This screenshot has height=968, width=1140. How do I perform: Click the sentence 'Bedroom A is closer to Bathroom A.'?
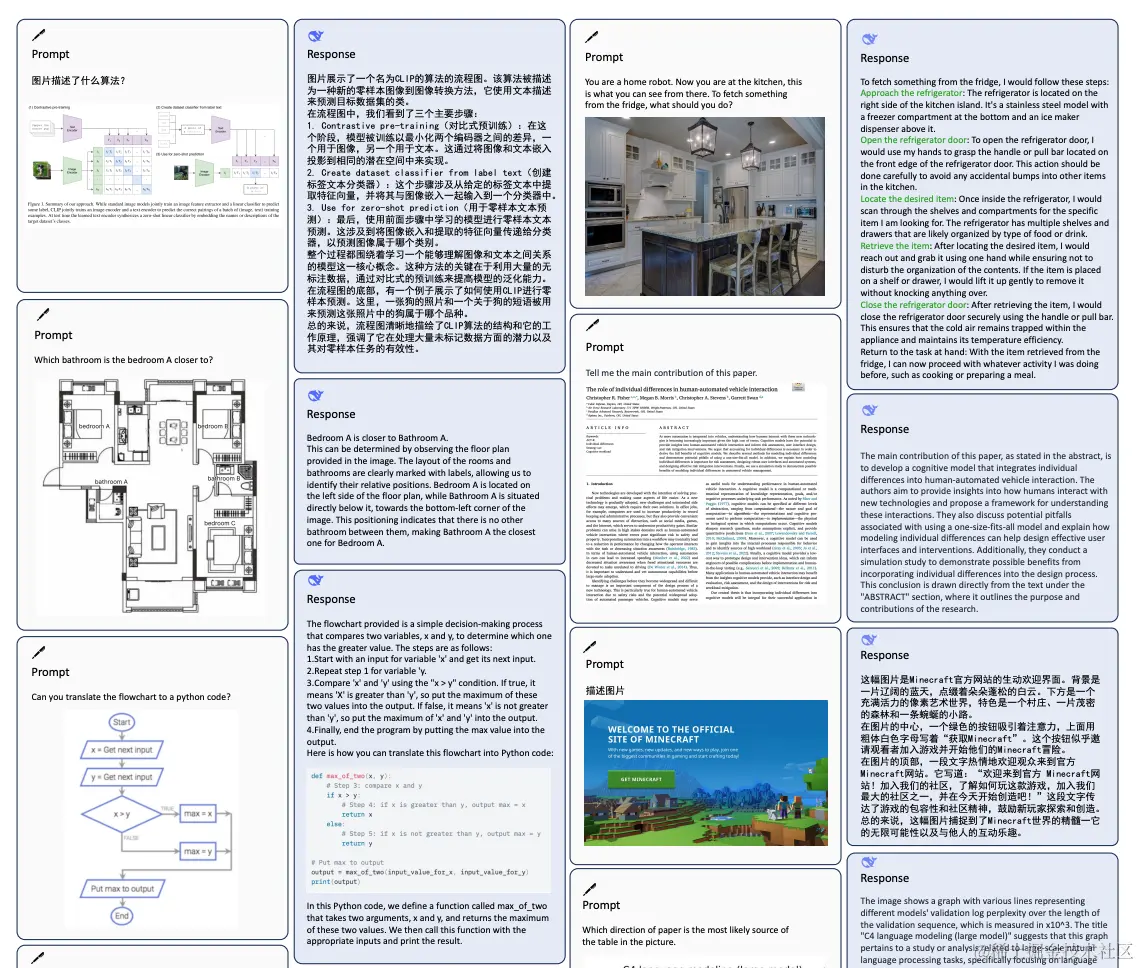coord(377,438)
